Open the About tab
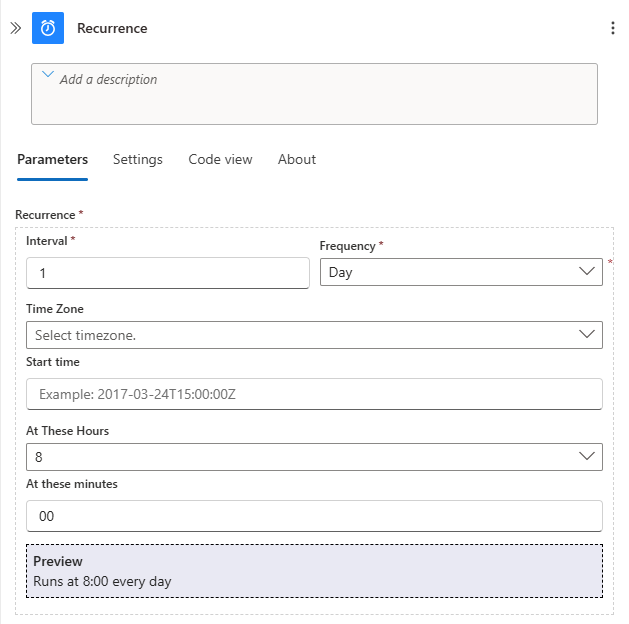The width and height of the screenshot is (629, 624). [297, 159]
